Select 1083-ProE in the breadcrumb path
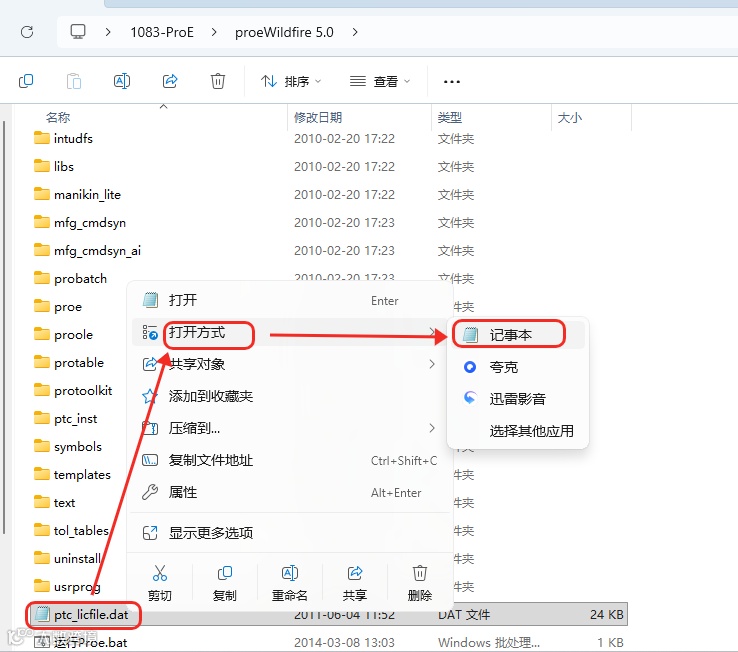This screenshot has width=738, height=652. click(x=162, y=32)
